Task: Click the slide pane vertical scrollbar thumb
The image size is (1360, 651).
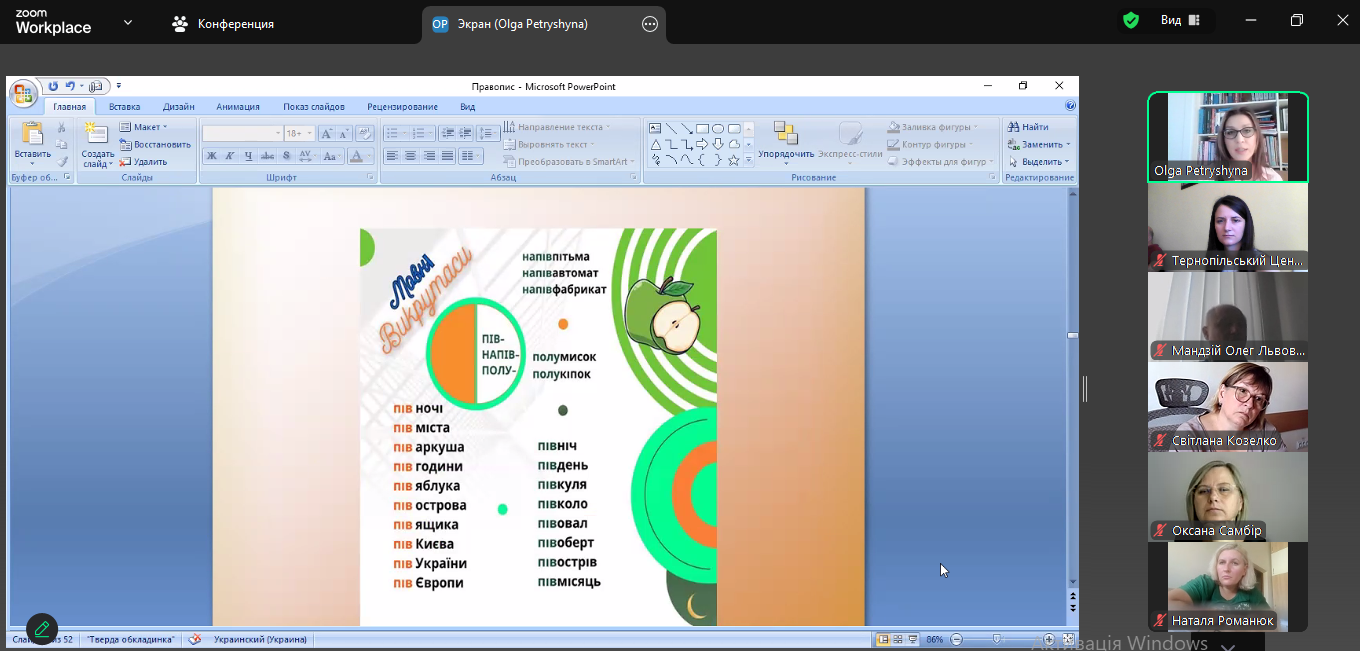Action: 1073,335
